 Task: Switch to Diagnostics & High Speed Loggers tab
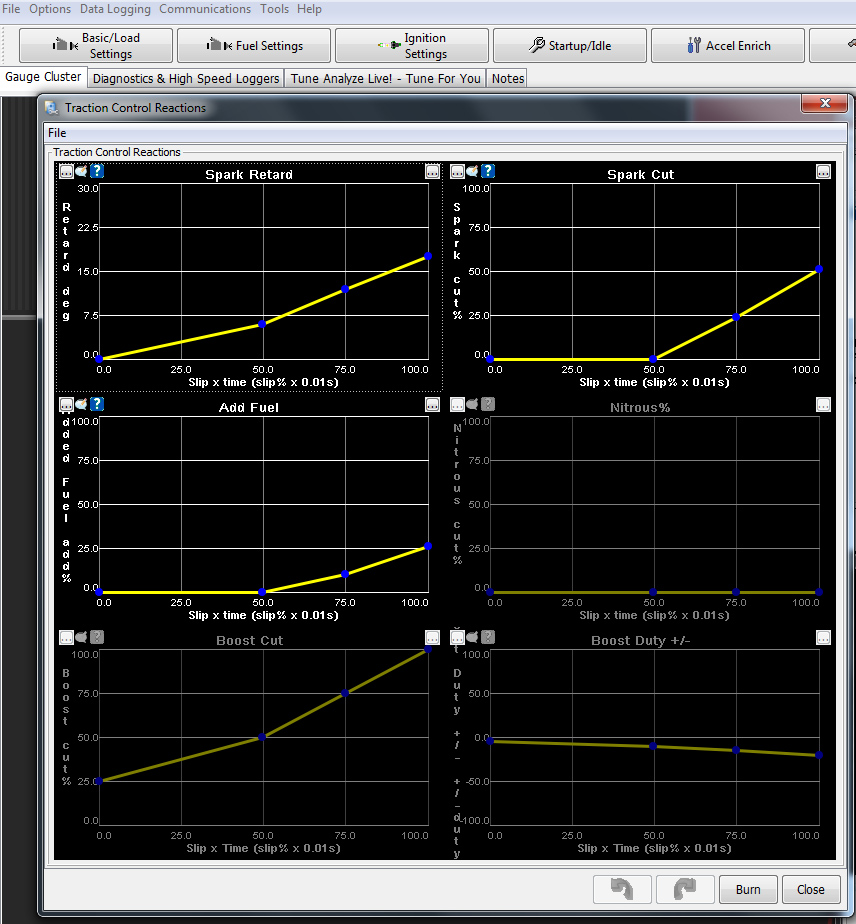pos(186,78)
